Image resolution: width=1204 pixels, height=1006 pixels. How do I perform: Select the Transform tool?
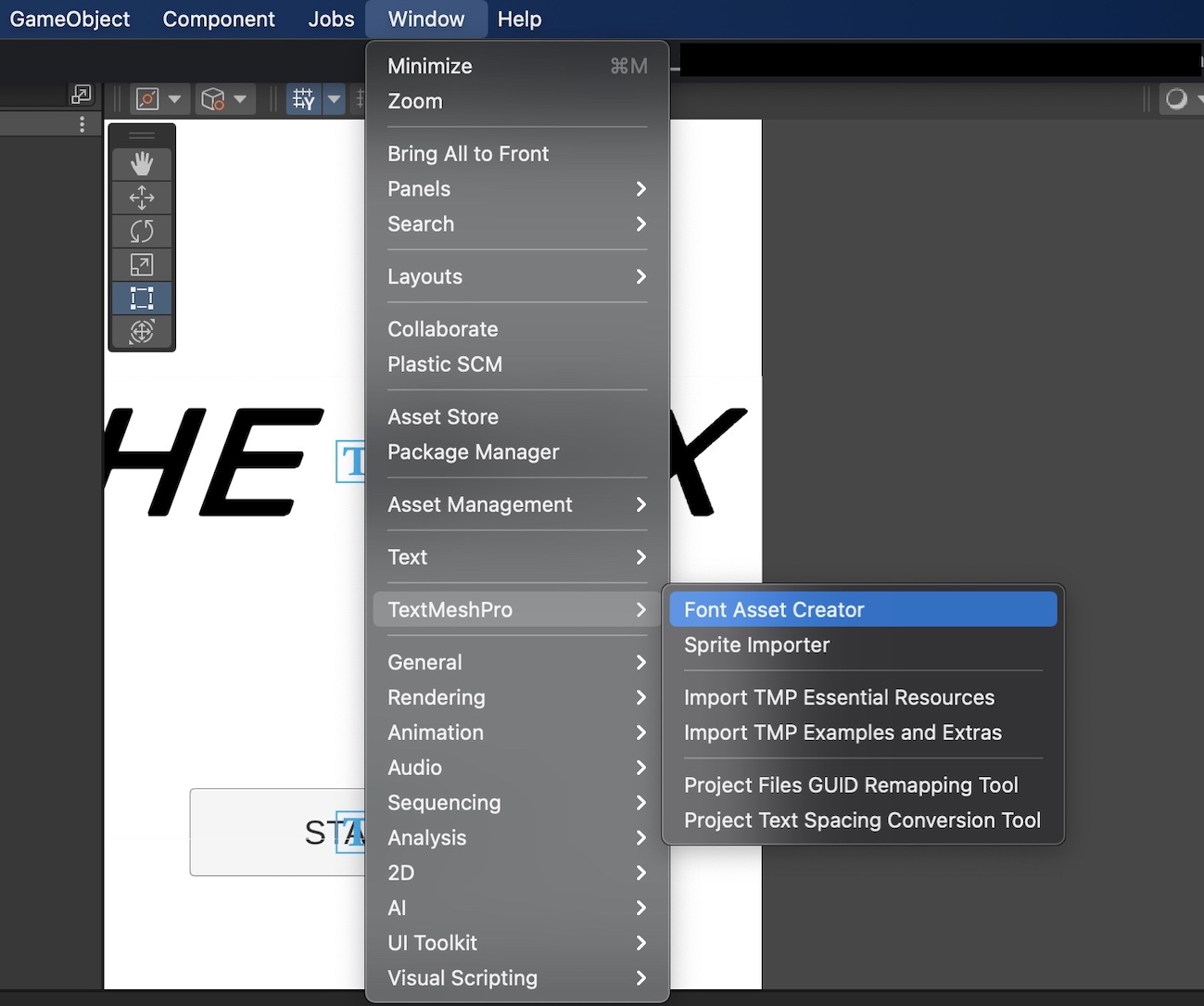point(142,332)
